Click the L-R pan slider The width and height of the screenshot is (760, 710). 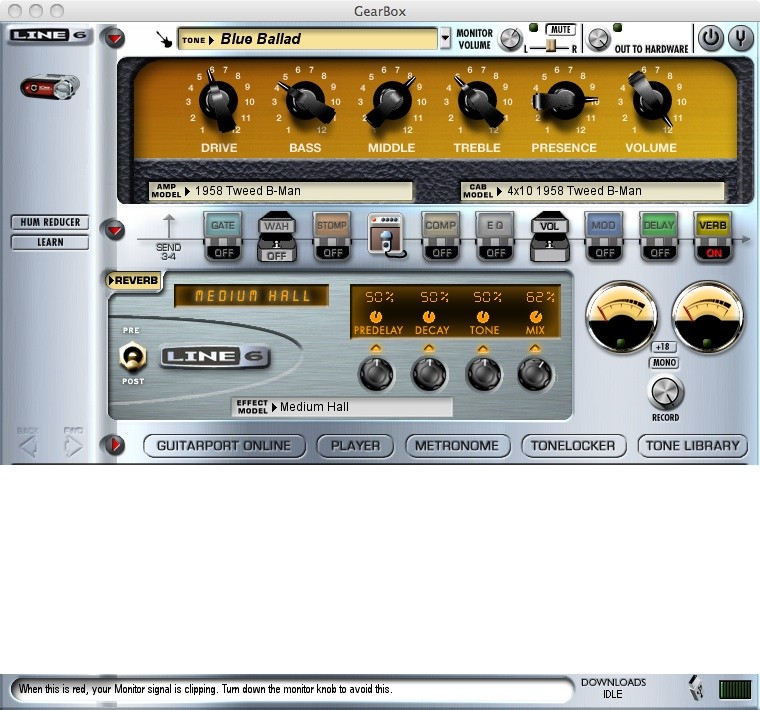click(x=551, y=47)
